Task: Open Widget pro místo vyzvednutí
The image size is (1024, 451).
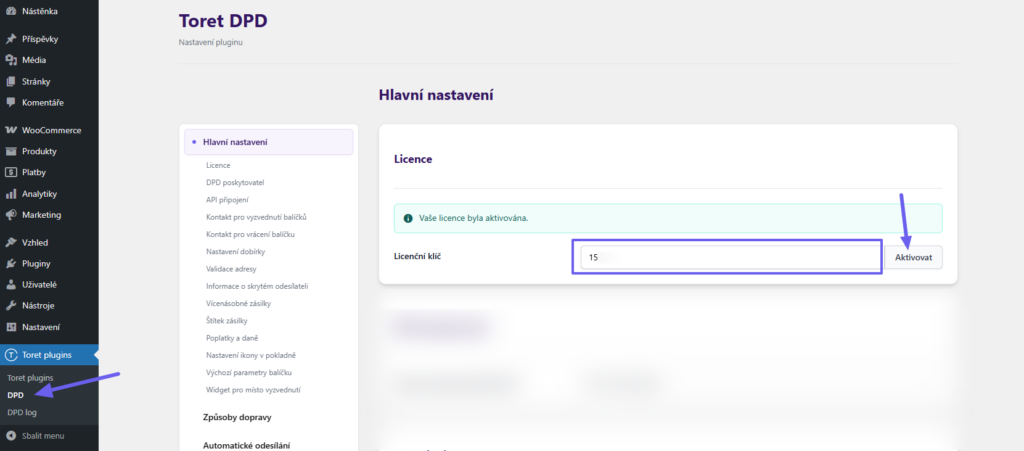Action: tap(253, 390)
